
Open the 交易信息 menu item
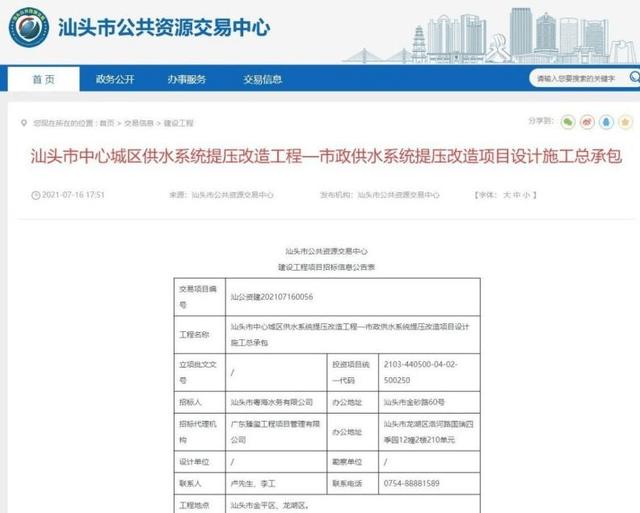pos(262,79)
